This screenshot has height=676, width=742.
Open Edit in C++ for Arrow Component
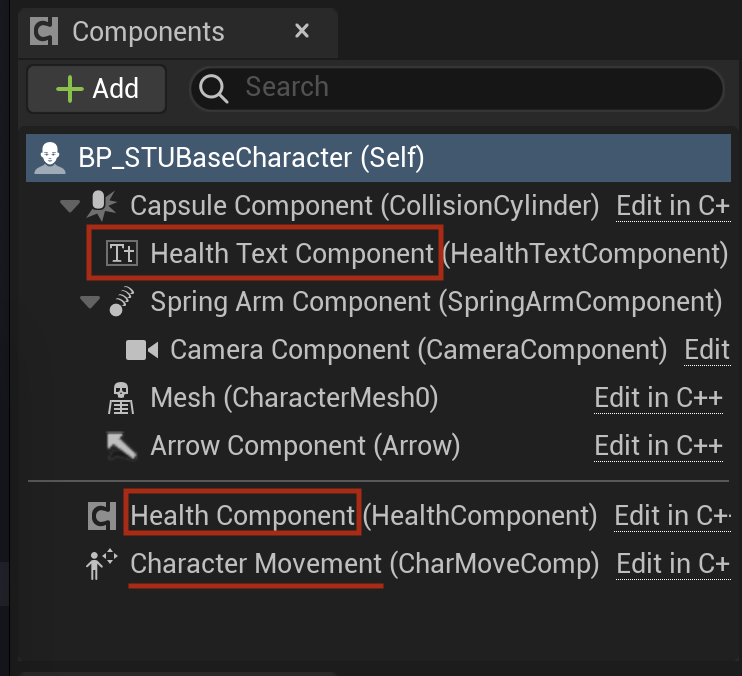pos(658,446)
